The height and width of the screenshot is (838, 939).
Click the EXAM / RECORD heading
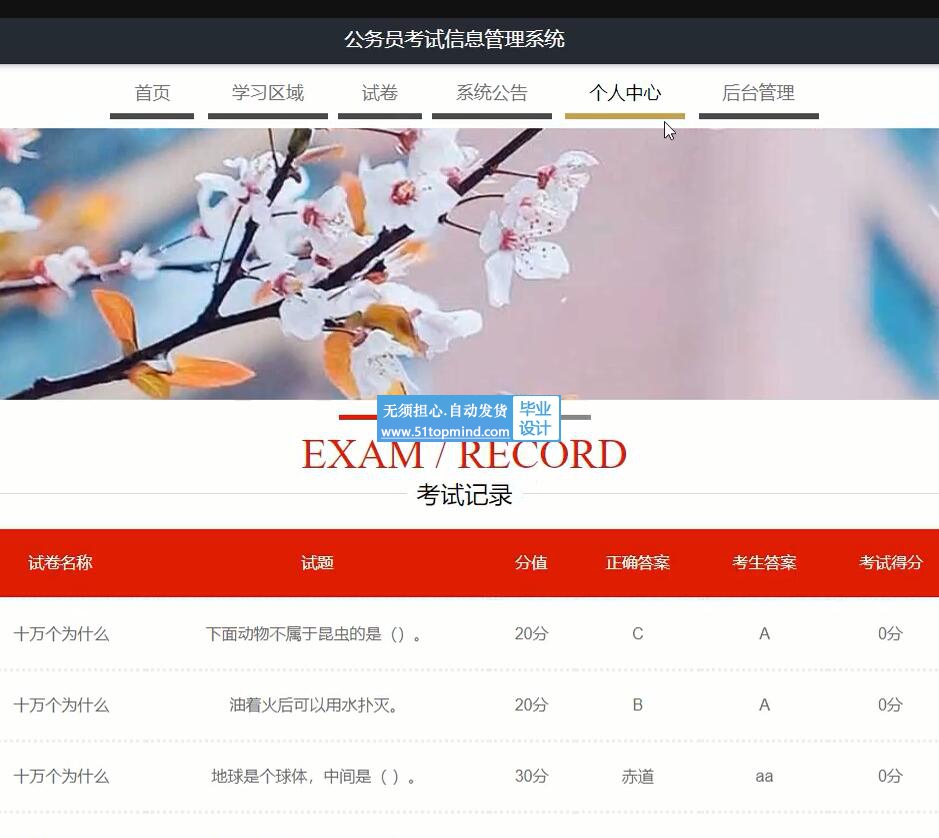[x=464, y=455]
